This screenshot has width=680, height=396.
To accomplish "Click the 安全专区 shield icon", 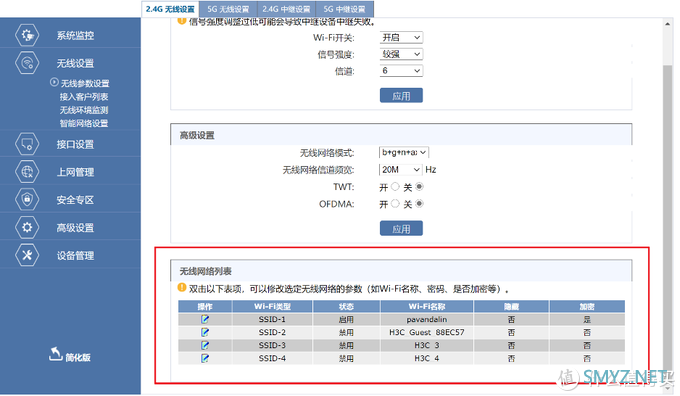I will pos(27,200).
